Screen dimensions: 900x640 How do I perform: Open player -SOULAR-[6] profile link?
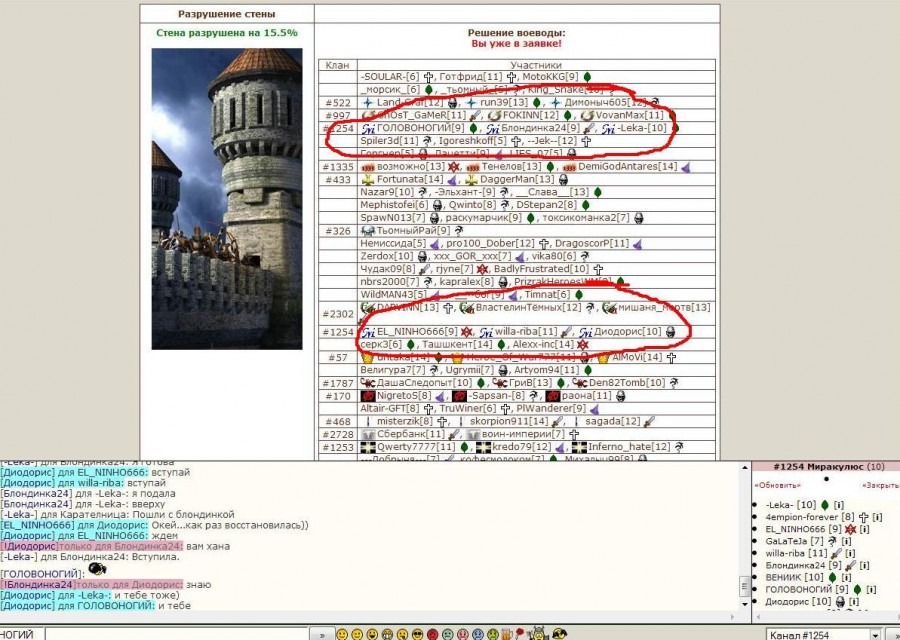click(390, 76)
